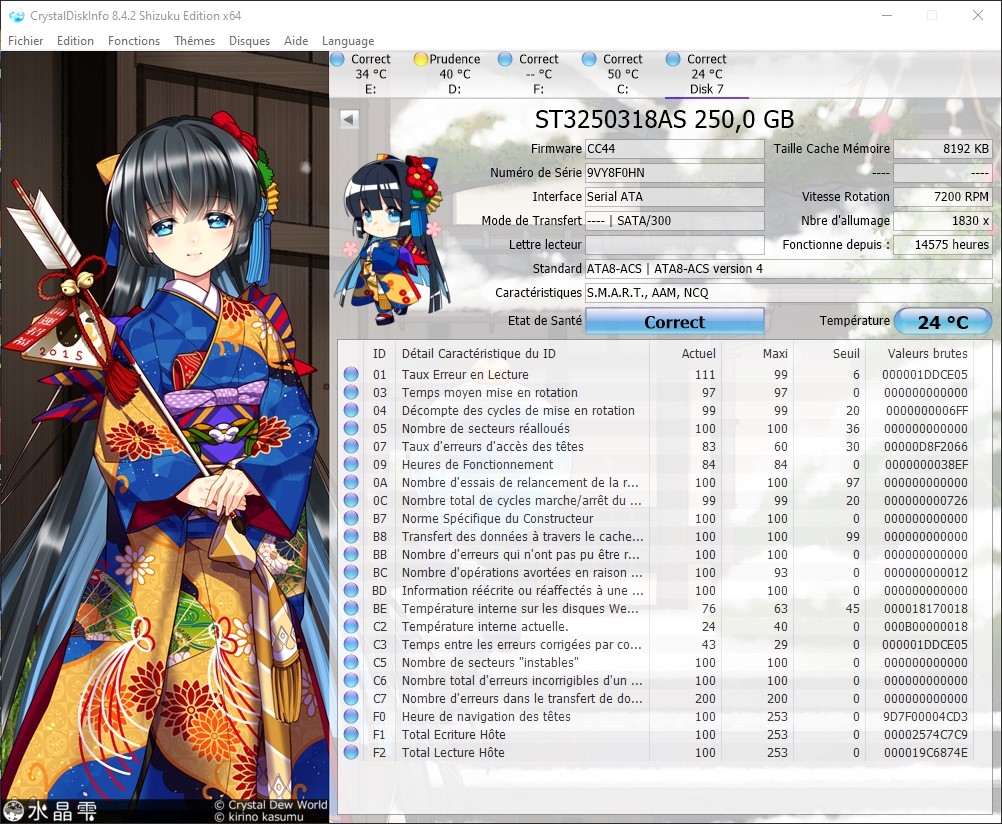Open the Edition menu

click(75, 40)
